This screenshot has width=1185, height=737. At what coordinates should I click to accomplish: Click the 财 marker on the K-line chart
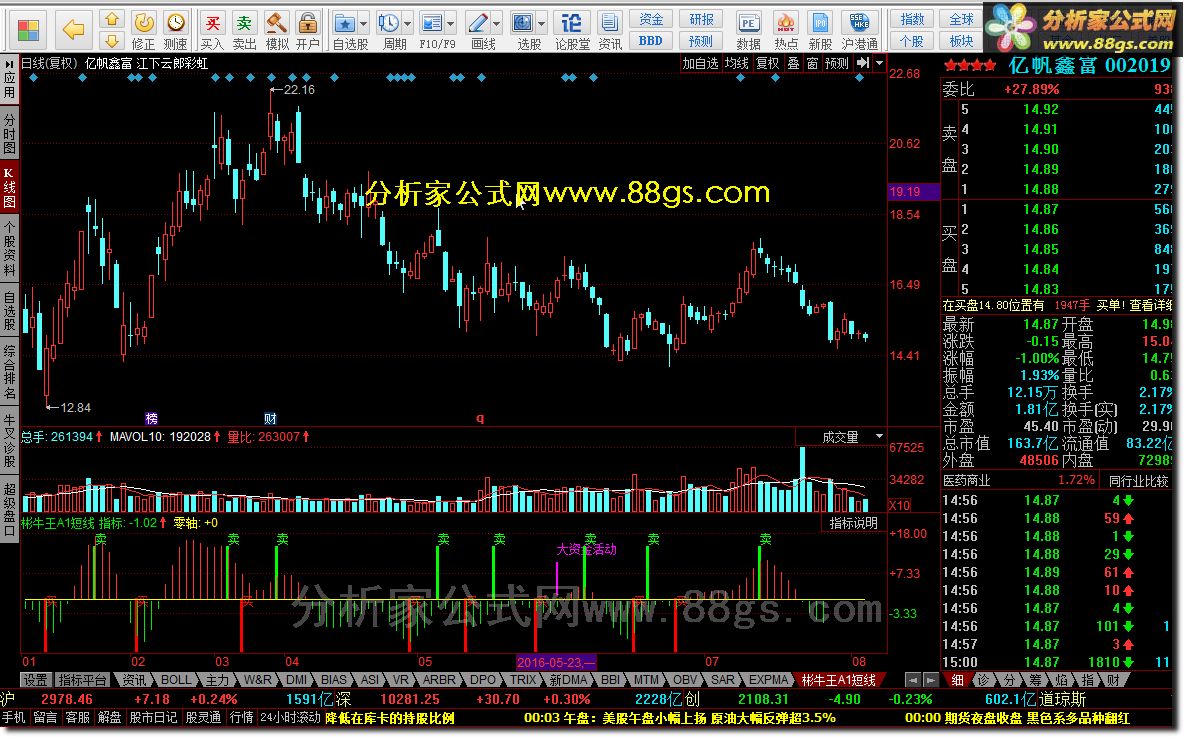[270, 418]
